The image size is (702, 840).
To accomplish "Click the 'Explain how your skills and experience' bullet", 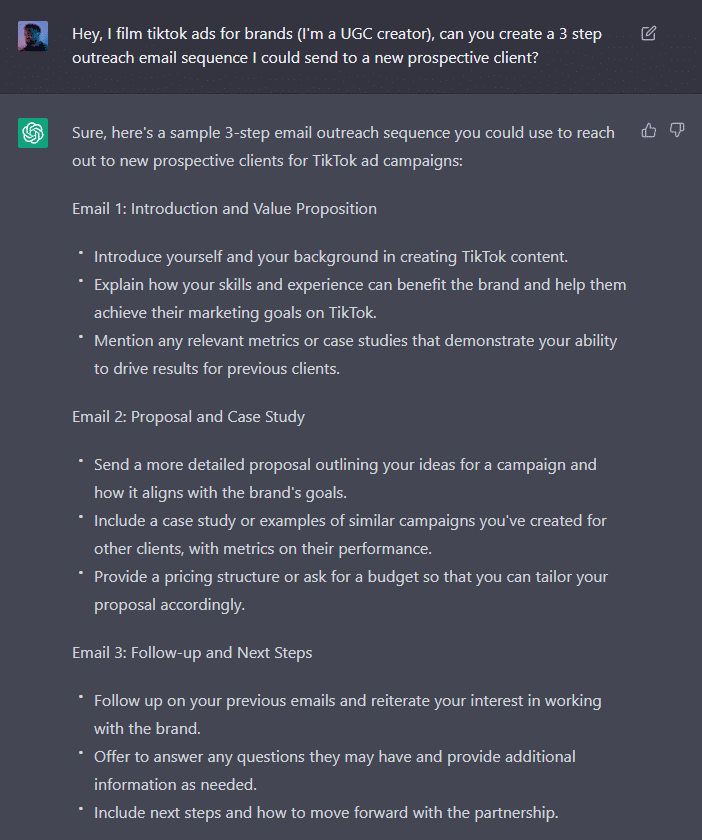I will 360,298.
